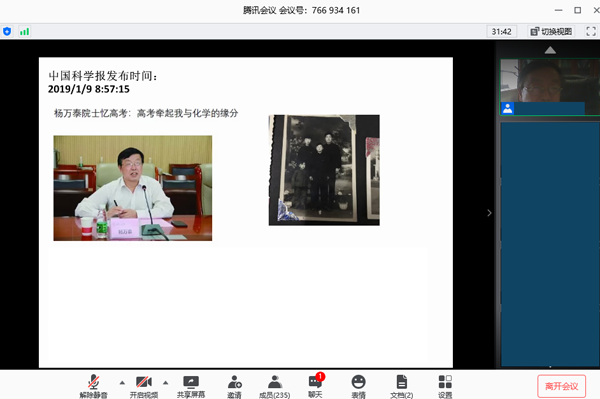
Task: Open the 邀请 invite icon
Action: (234, 386)
